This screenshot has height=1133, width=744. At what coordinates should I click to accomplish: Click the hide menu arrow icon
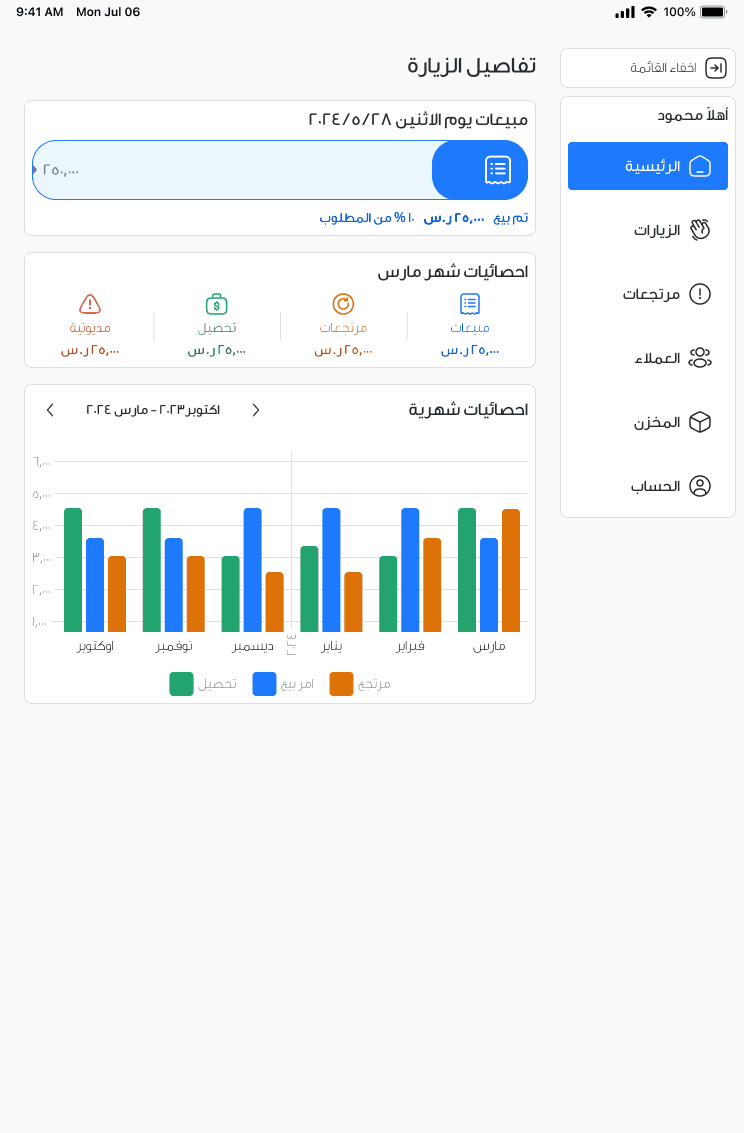(715, 68)
